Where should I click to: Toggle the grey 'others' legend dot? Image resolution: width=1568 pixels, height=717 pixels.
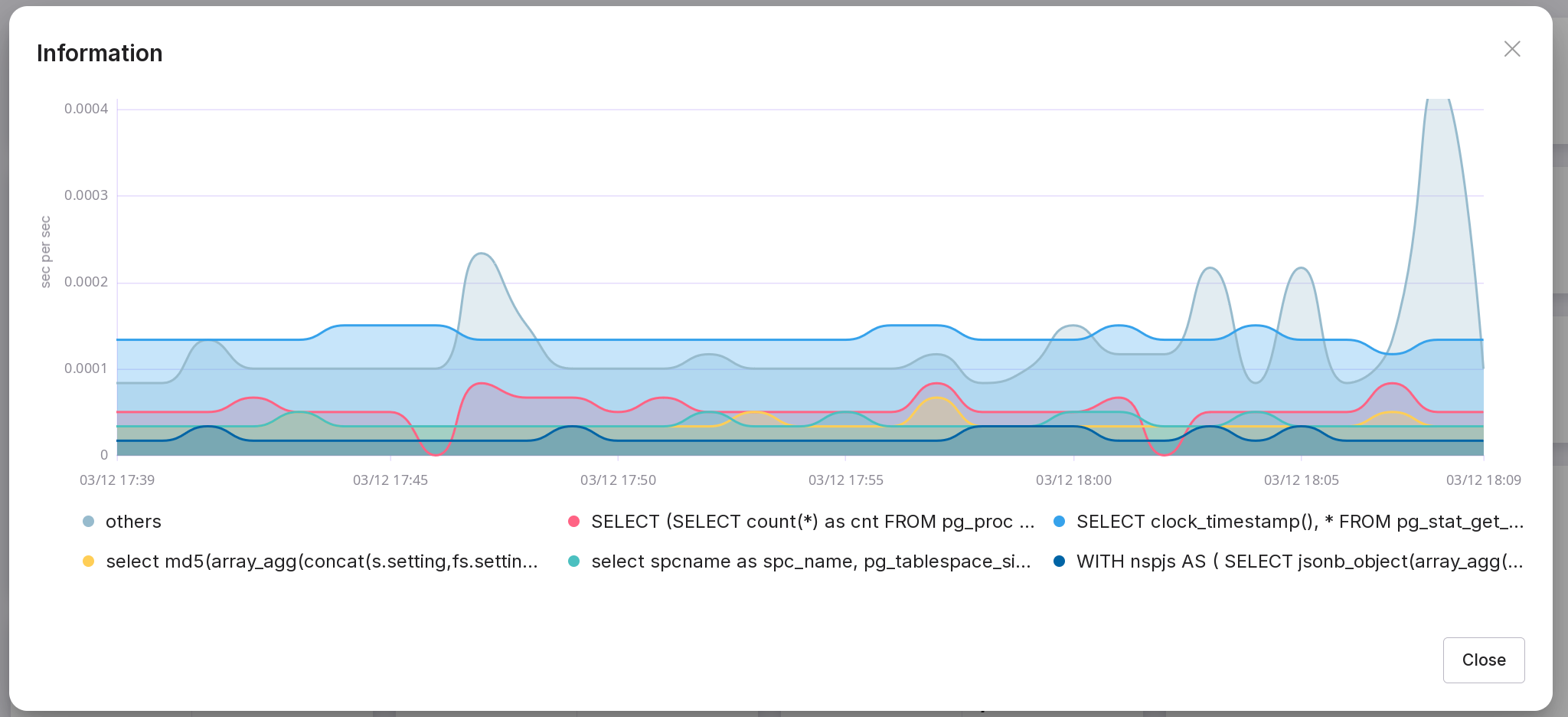pyautogui.click(x=88, y=522)
